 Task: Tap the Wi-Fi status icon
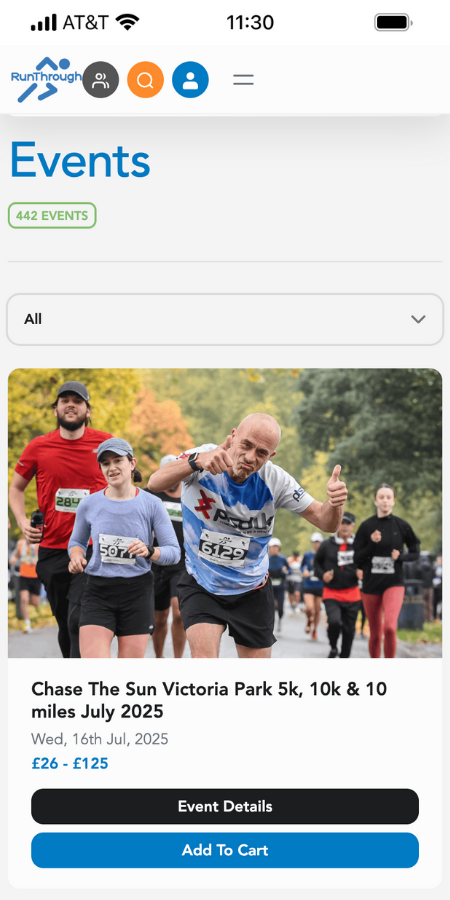(x=127, y=22)
